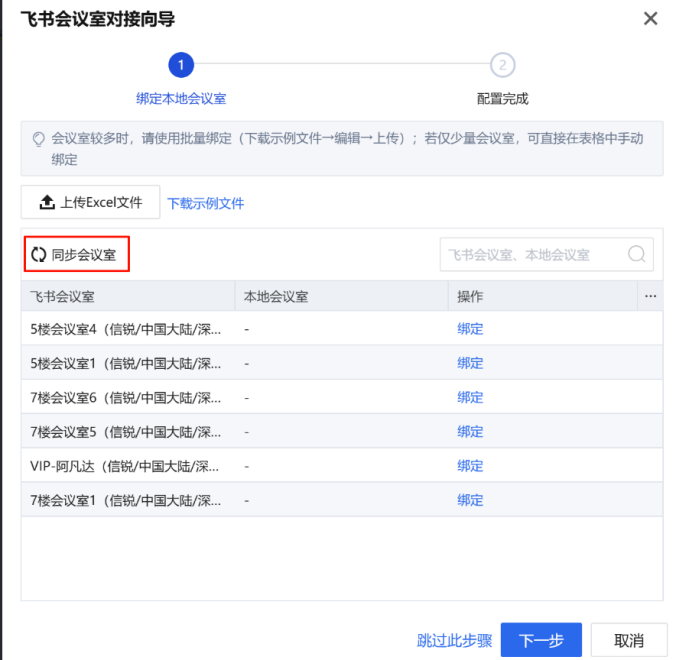Viewport: 676px width, 660px height.
Task: Click the magnifier search icon
Action: pos(636,255)
